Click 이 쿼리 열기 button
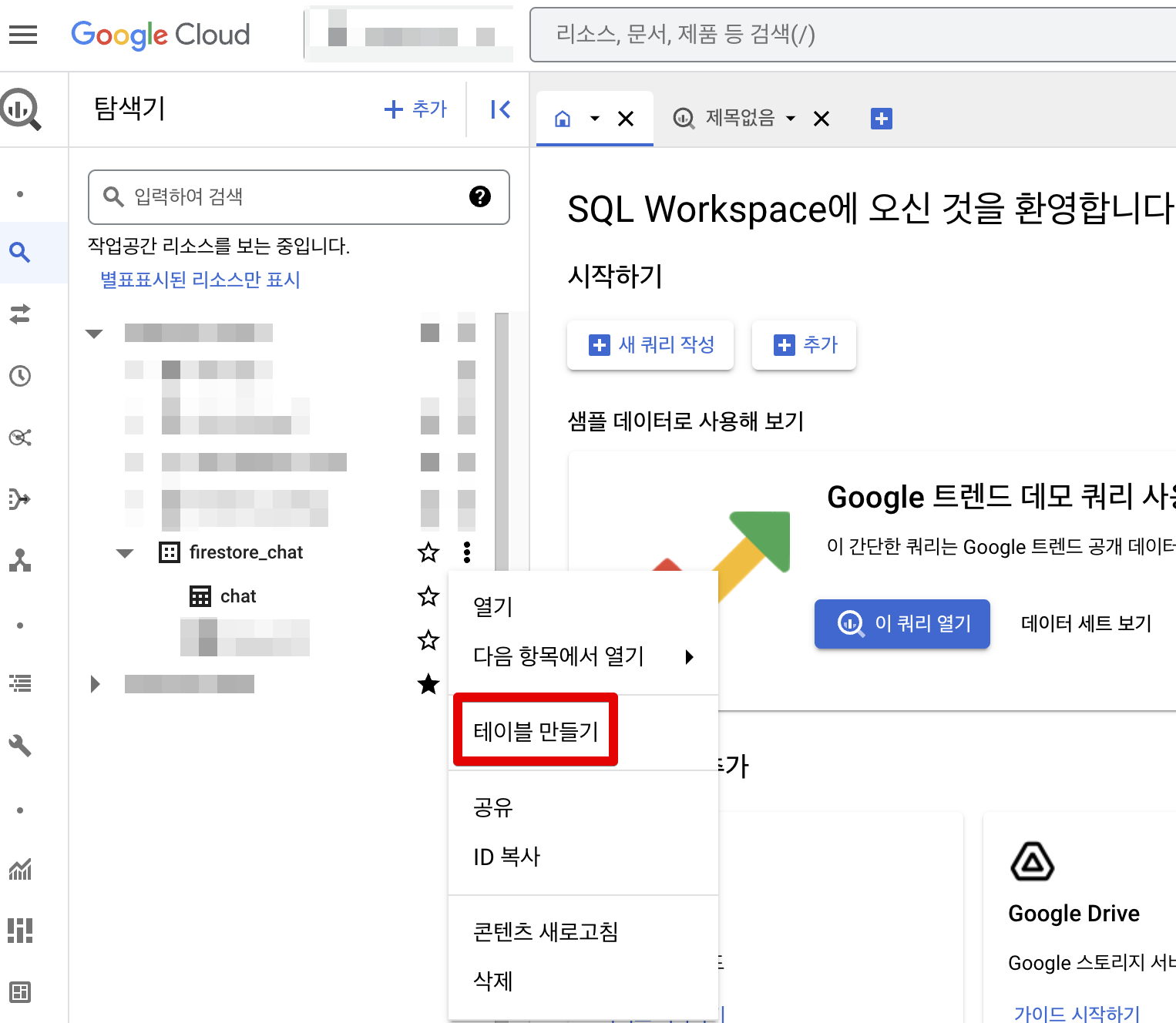The height and width of the screenshot is (1023, 1176). (x=902, y=624)
